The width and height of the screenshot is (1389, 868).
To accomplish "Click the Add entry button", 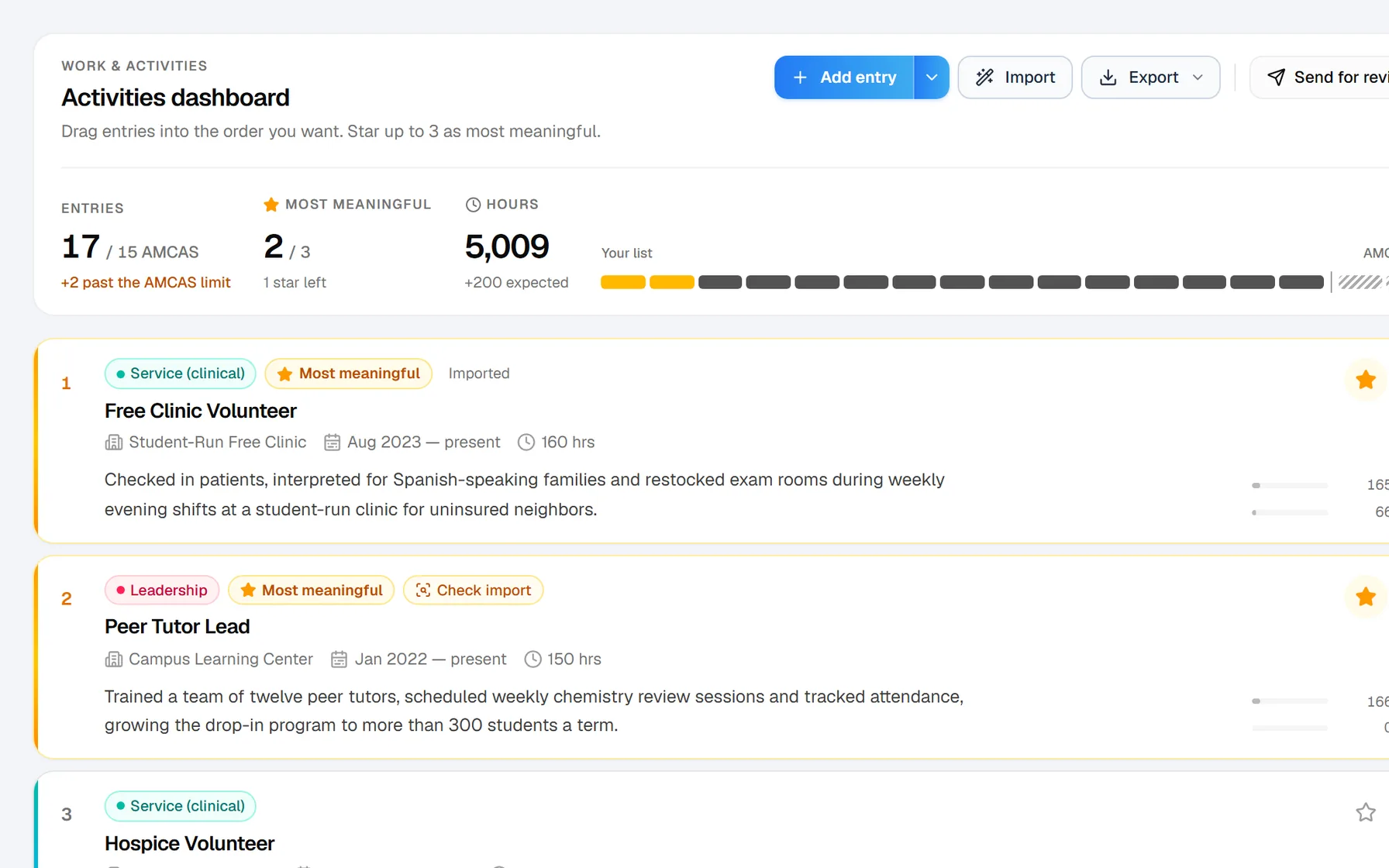I will pos(844,77).
